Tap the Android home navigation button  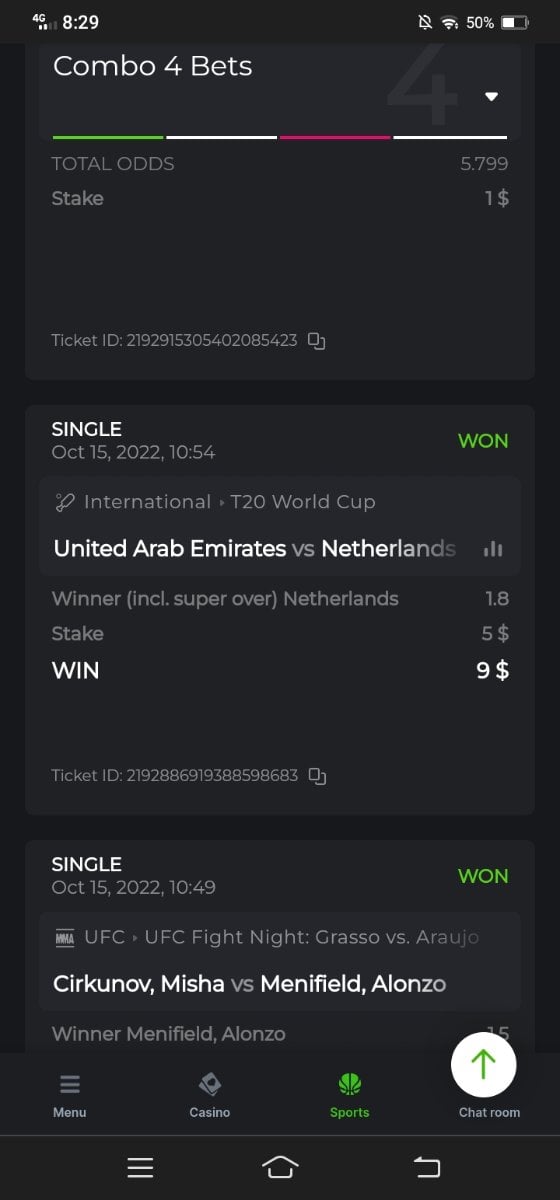pyautogui.click(x=280, y=1167)
